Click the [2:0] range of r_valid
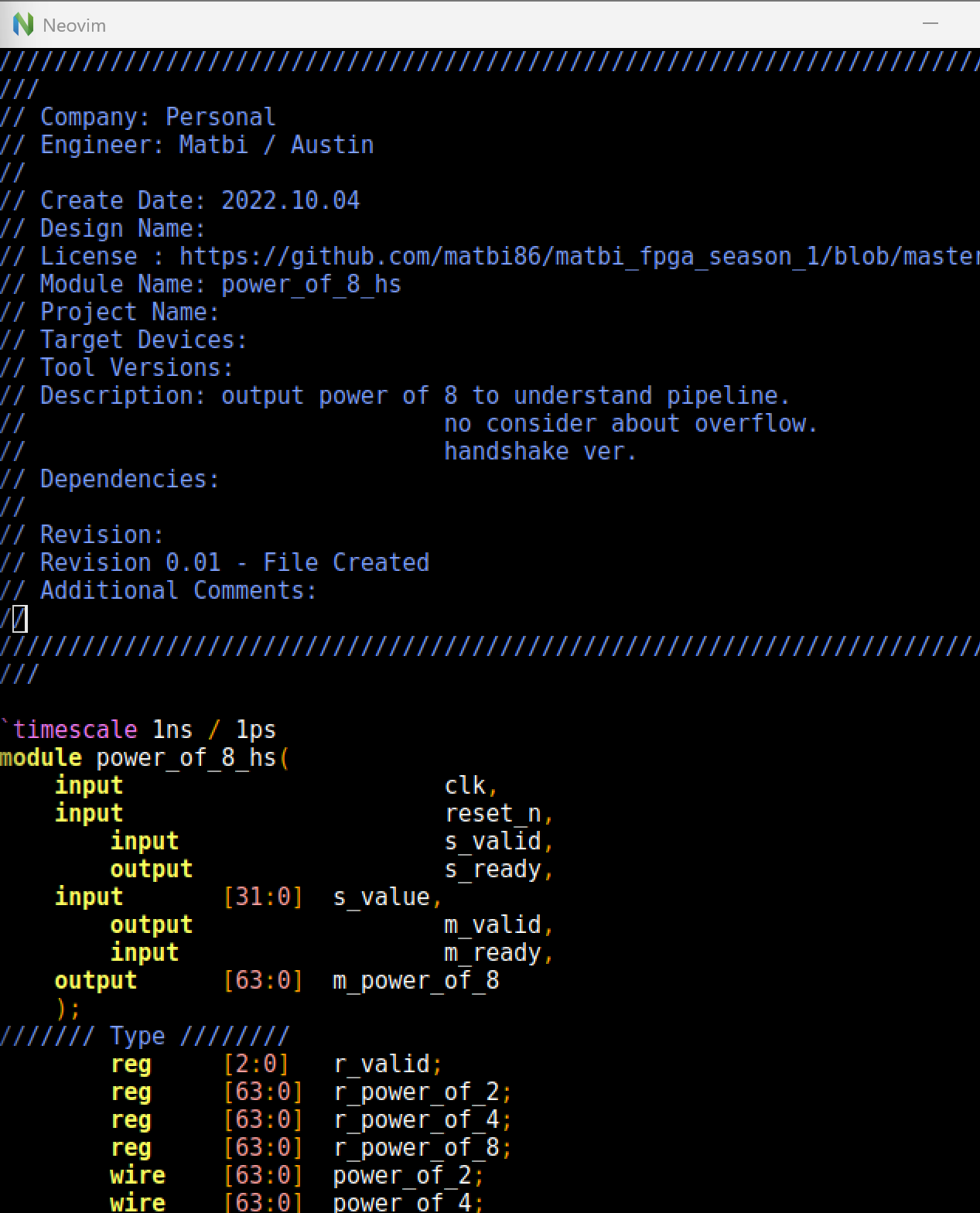The width and height of the screenshot is (980, 1213). point(256,1064)
